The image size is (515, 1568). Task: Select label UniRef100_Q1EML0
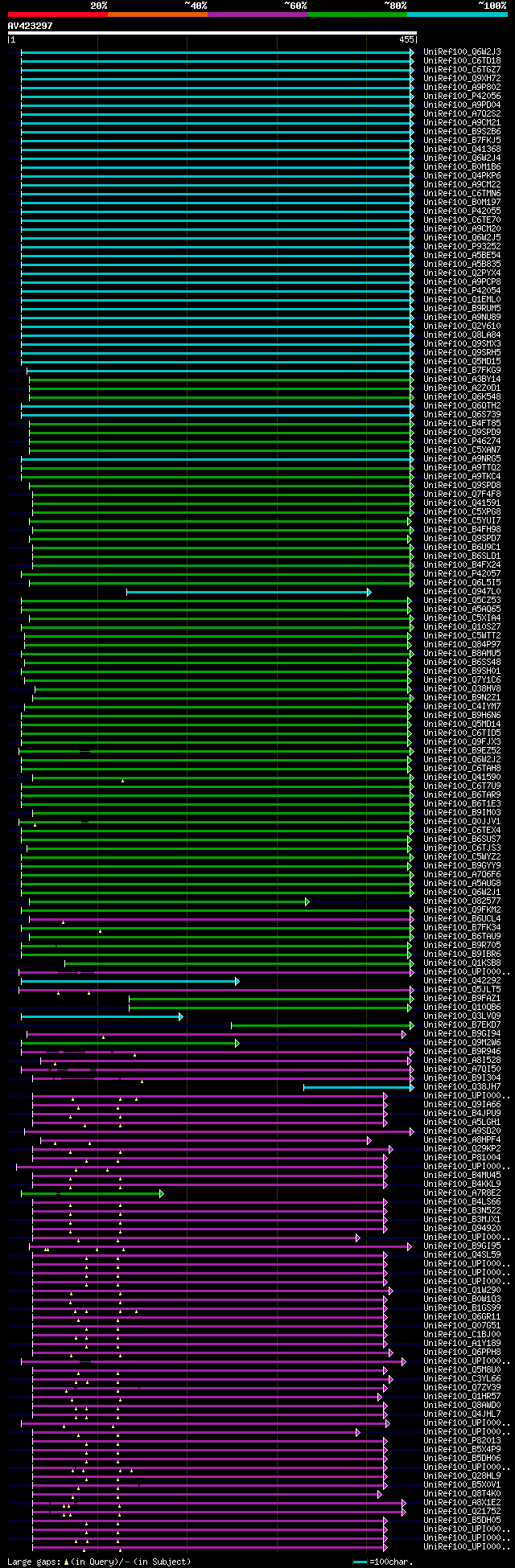point(462,300)
